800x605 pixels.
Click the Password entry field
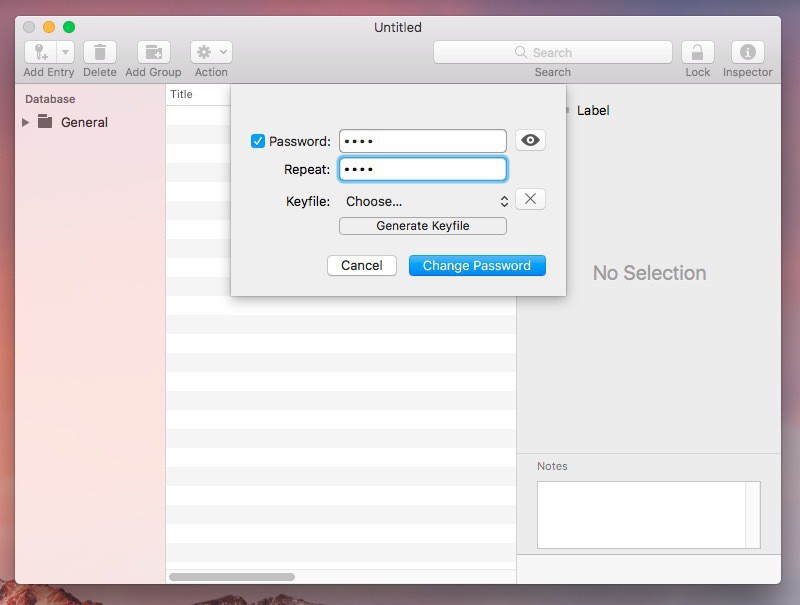coord(422,141)
